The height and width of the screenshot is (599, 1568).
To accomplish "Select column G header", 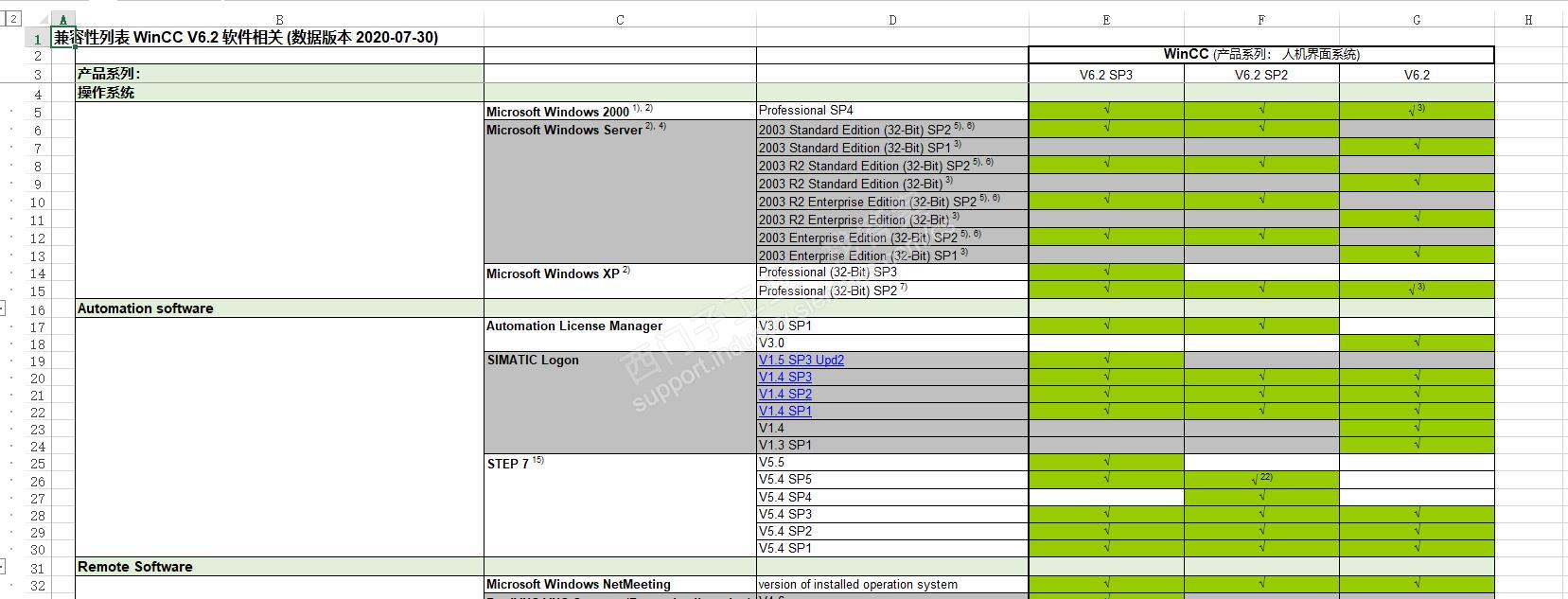I will click(1417, 20).
